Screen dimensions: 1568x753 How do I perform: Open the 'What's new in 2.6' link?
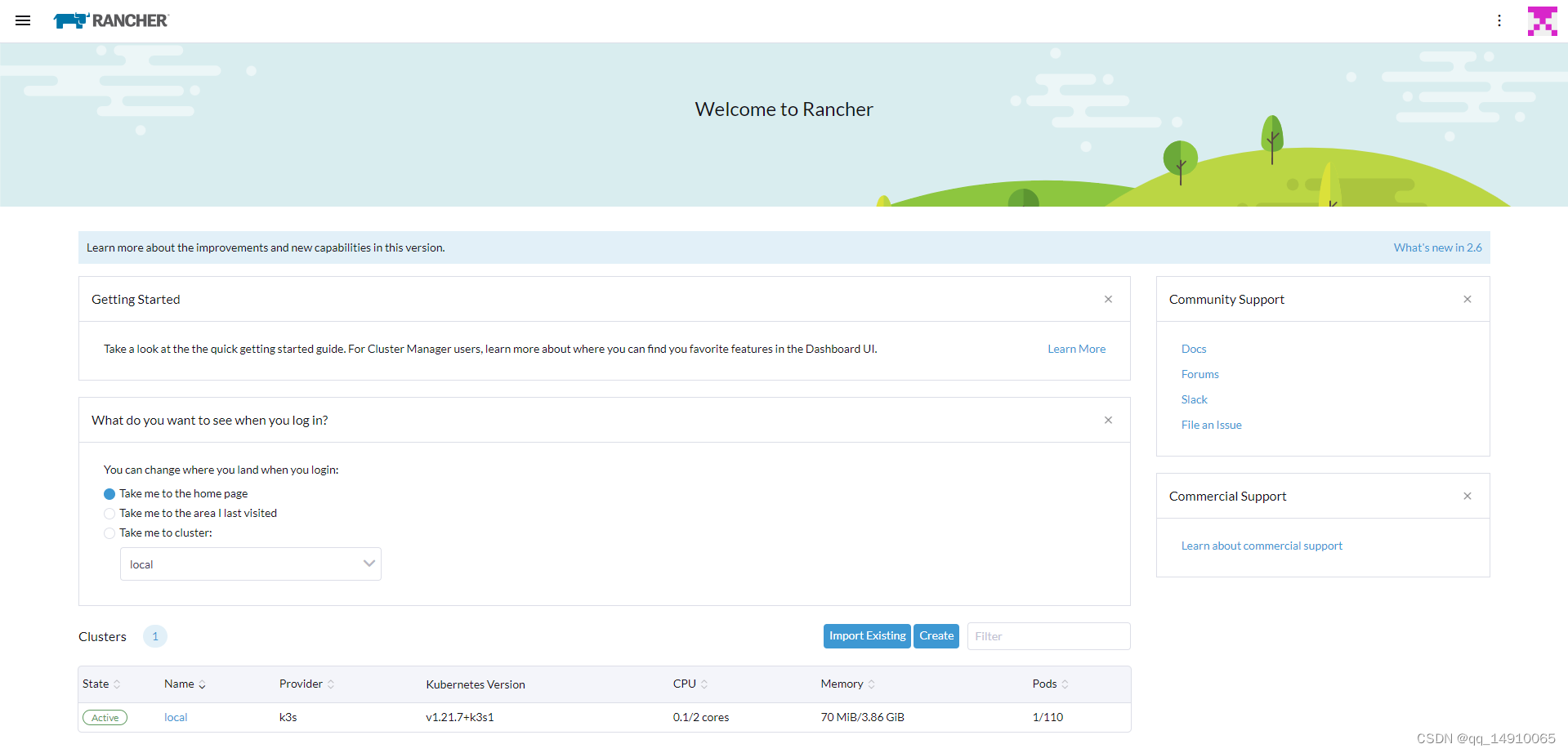1437,247
